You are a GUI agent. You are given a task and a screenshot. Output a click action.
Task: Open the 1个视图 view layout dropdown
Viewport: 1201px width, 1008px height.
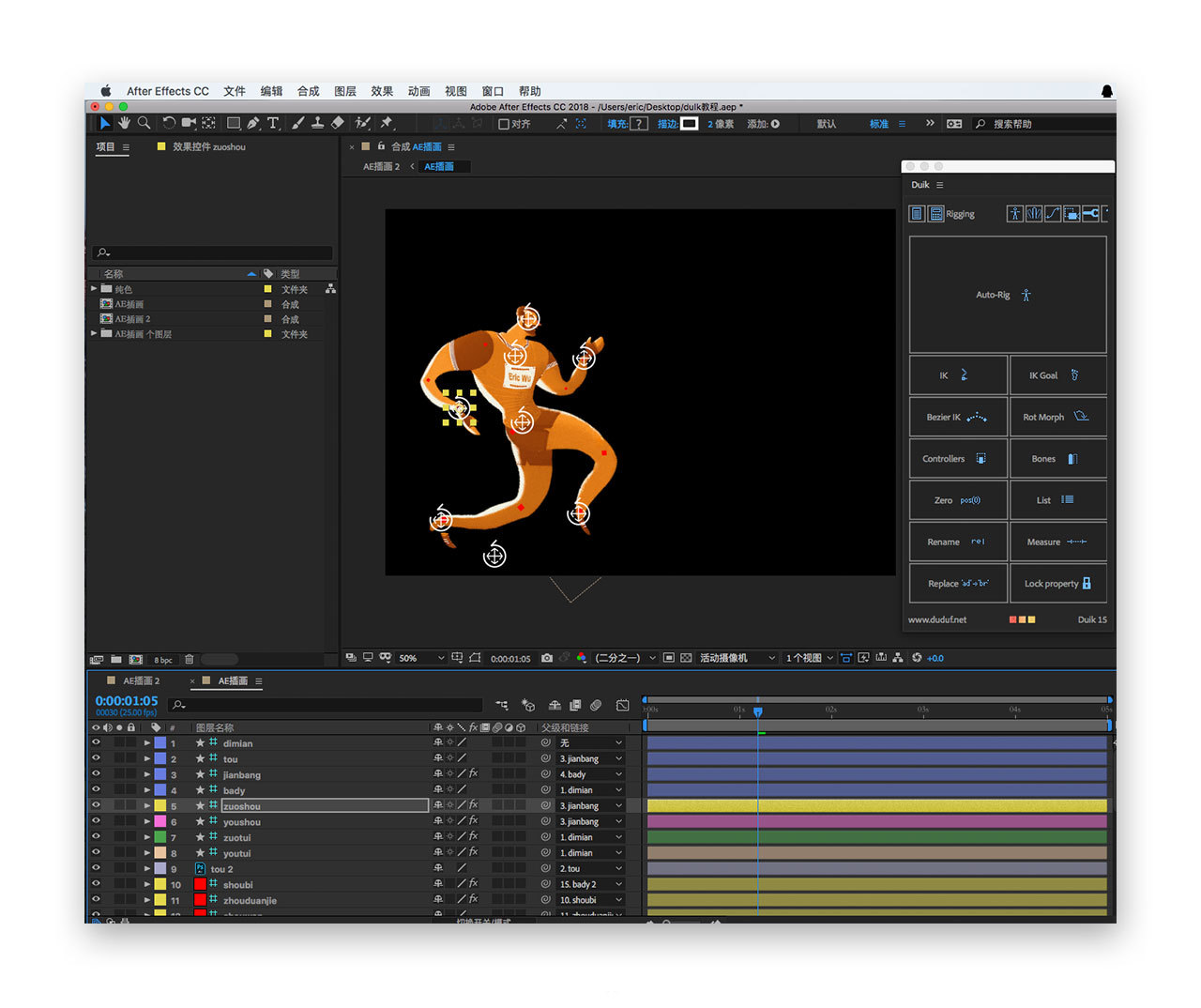pyautogui.click(x=810, y=658)
